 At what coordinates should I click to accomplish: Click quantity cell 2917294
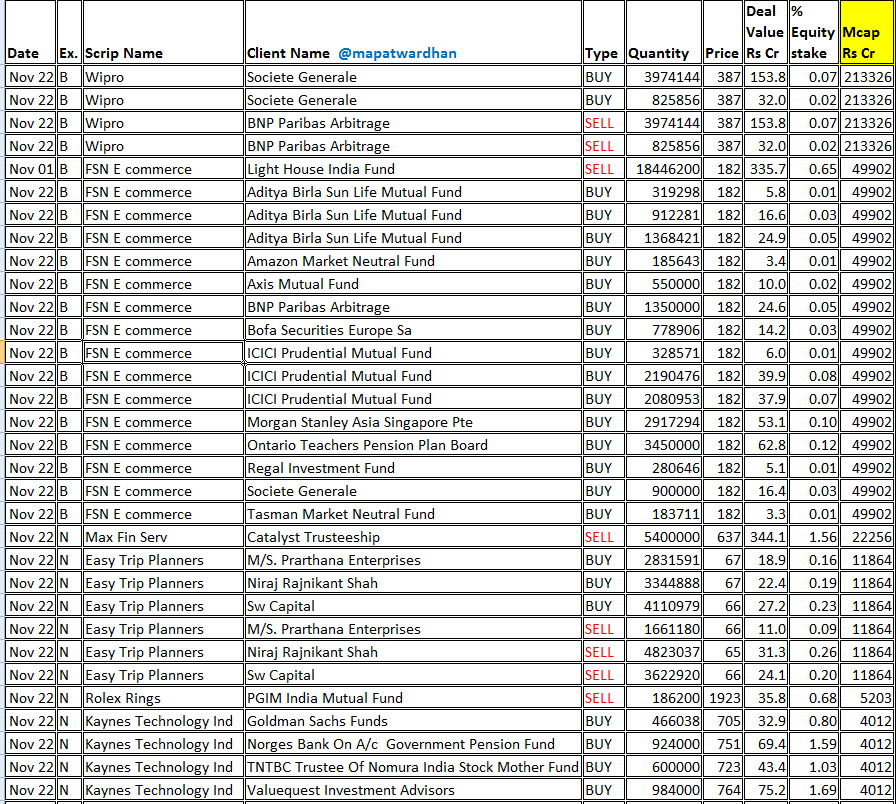663,422
